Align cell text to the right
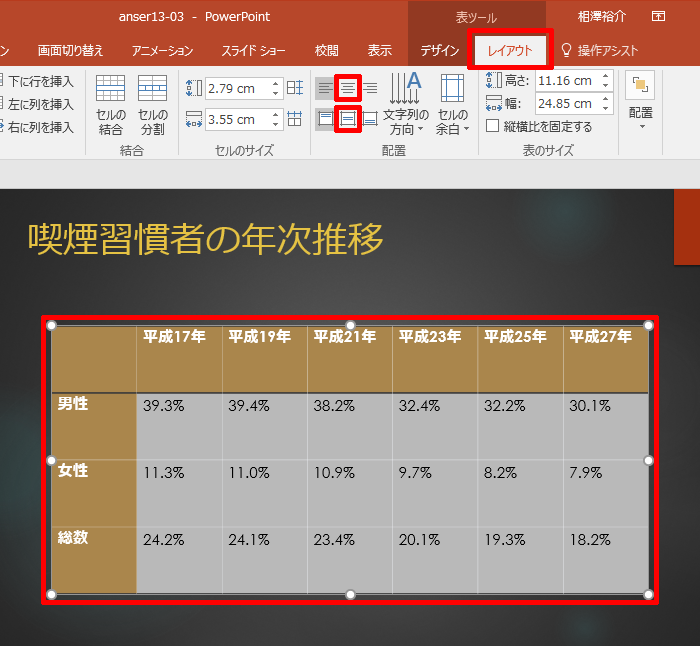The height and width of the screenshot is (646, 700). point(370,88)
